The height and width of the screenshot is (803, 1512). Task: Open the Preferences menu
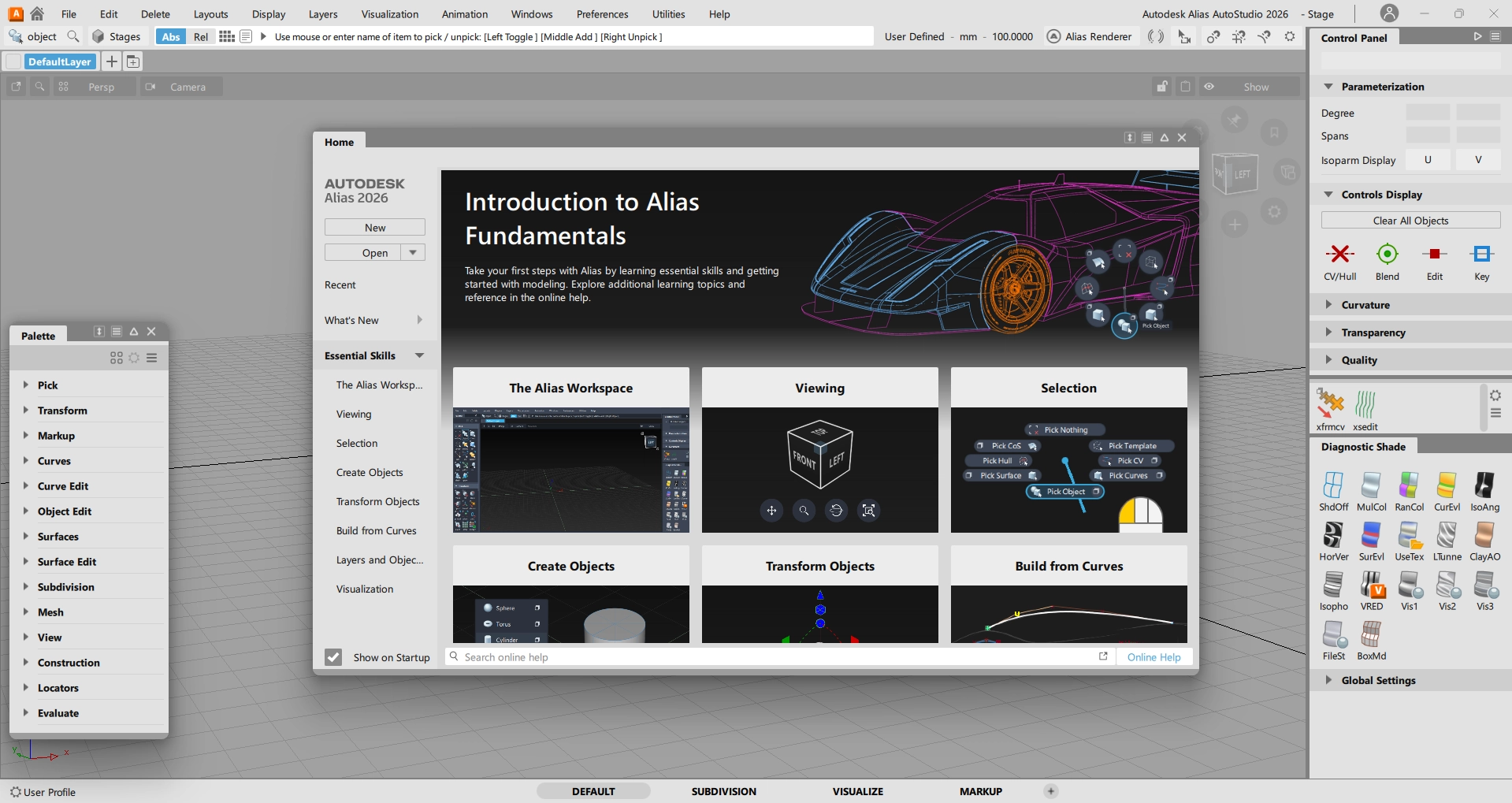[x=602, y=14]
